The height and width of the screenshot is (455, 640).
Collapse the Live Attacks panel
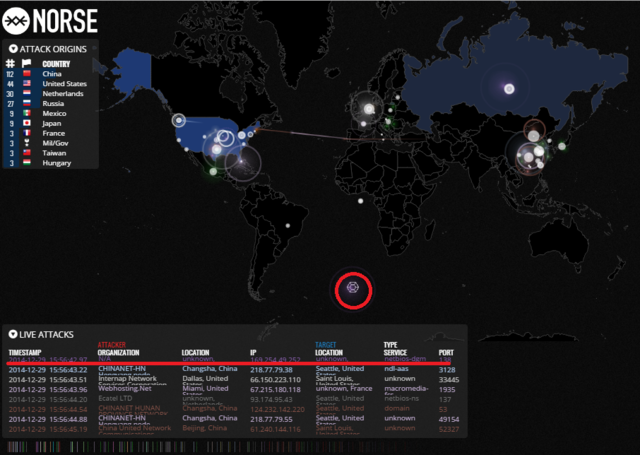pyautogui.click(x=13, y=334)
